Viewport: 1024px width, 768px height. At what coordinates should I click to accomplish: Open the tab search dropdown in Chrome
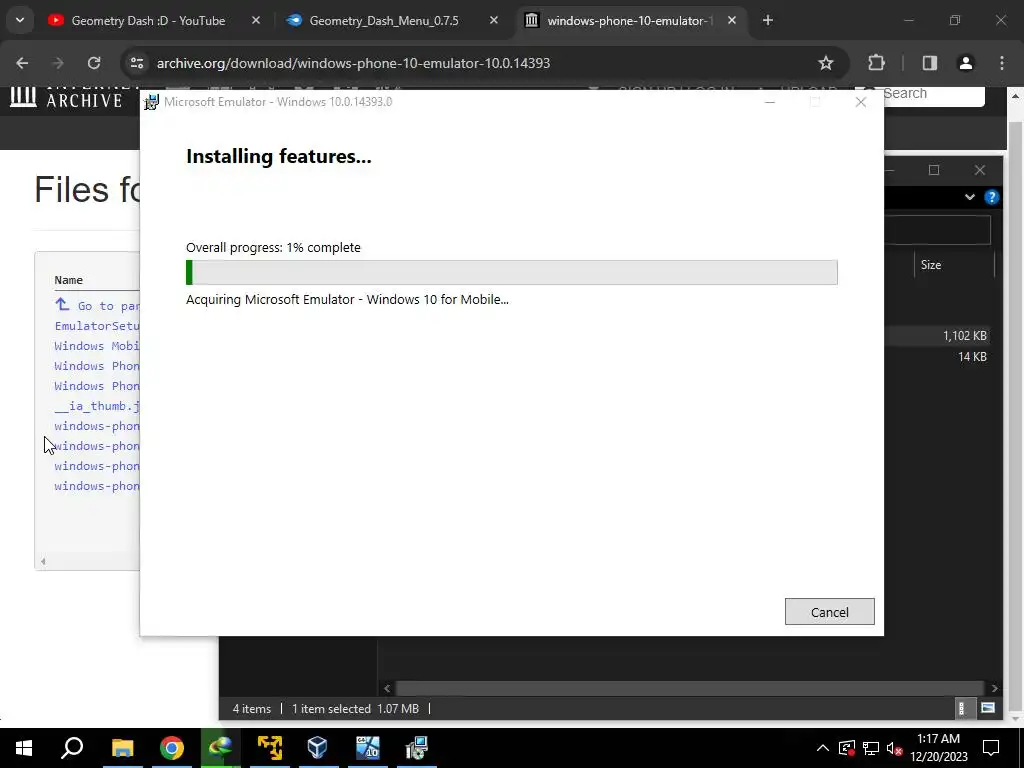[x=20, y=21]
